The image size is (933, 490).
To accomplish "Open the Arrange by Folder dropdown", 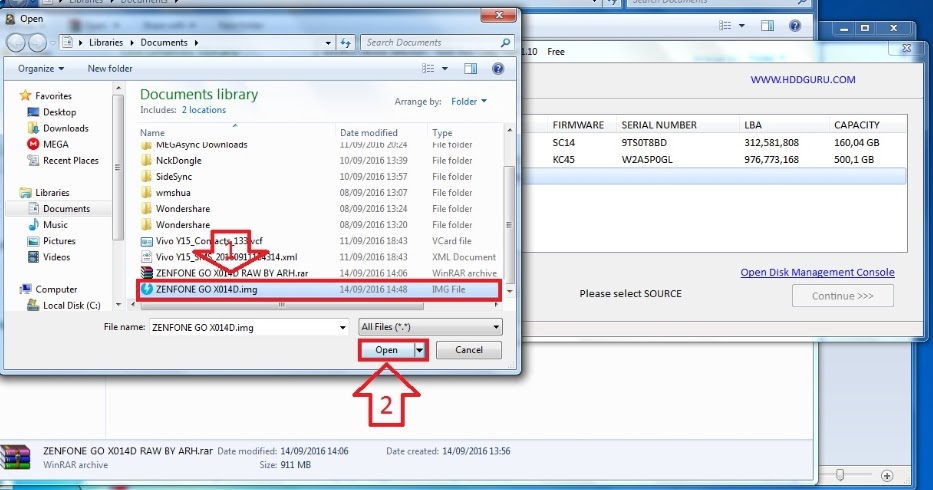I will click(x=469, y=101).
